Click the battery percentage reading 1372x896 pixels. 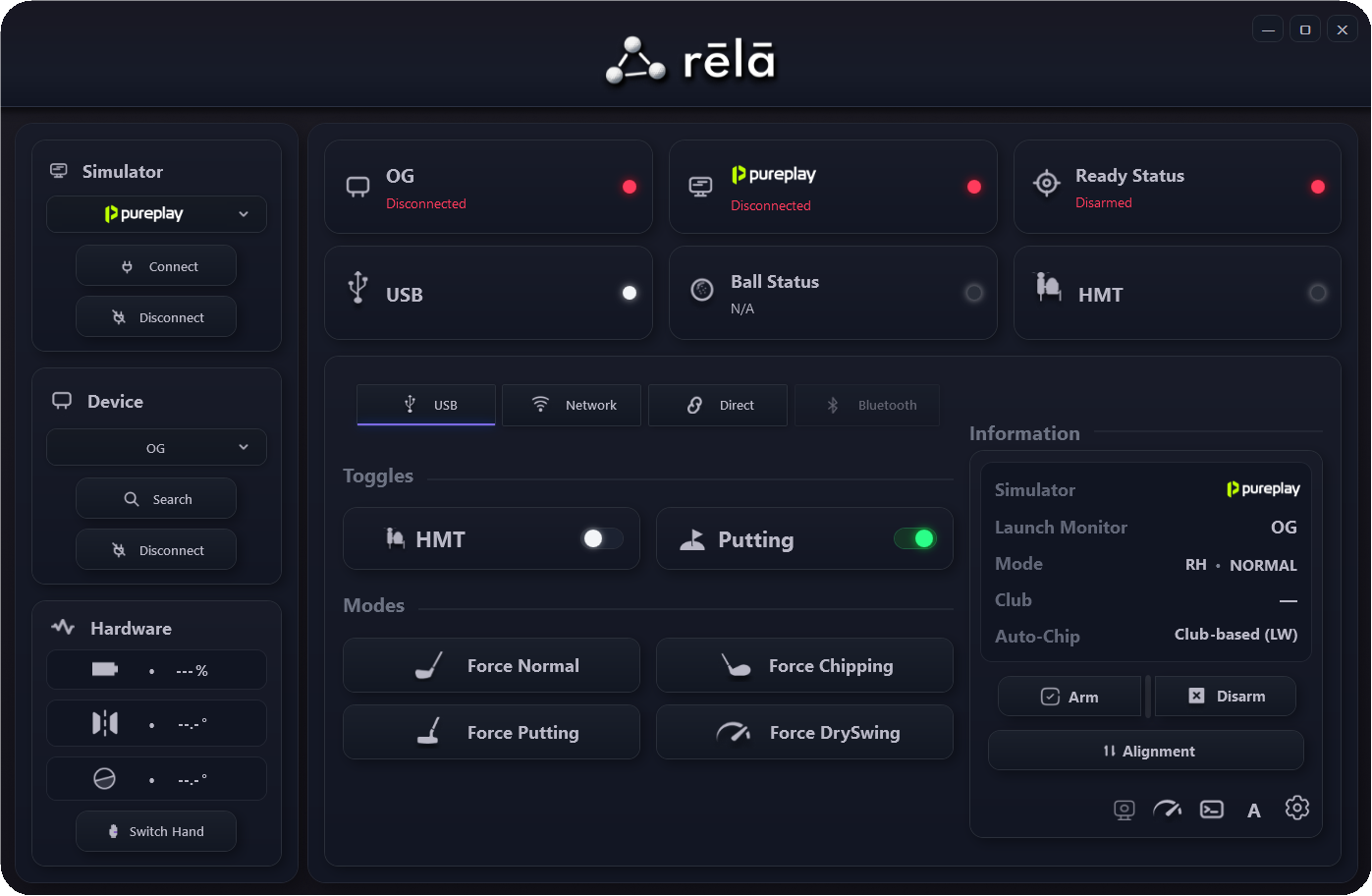pos(192,670)
